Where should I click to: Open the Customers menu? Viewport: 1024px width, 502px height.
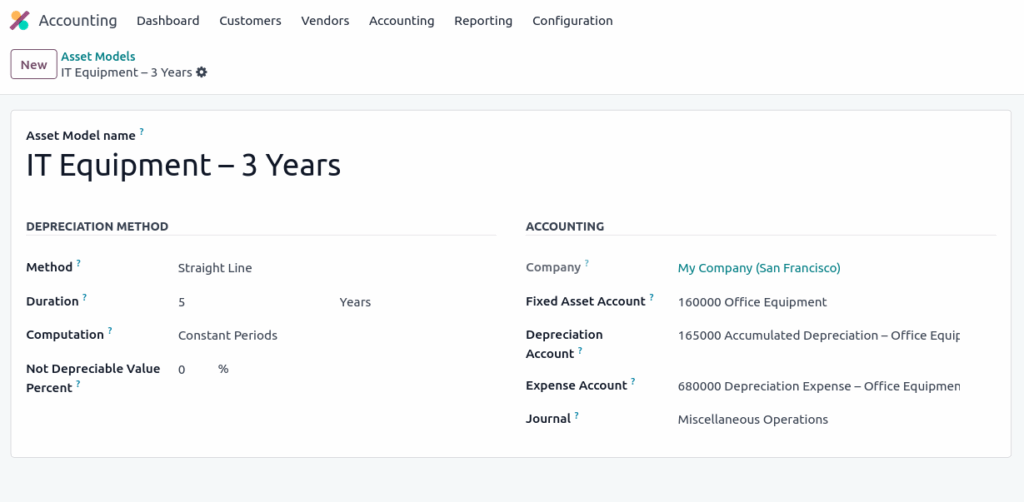250,21
